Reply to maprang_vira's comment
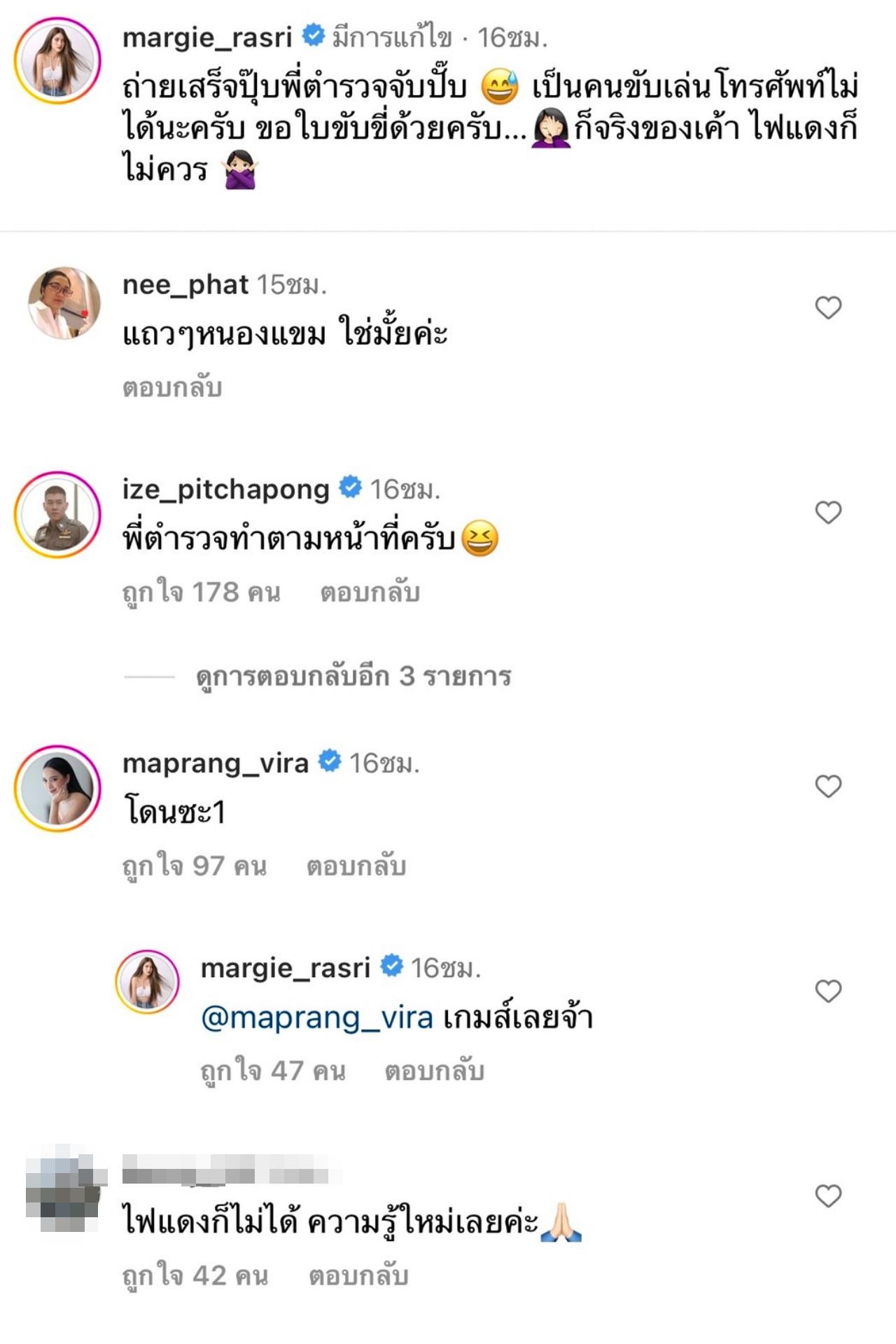 (356, 866)
